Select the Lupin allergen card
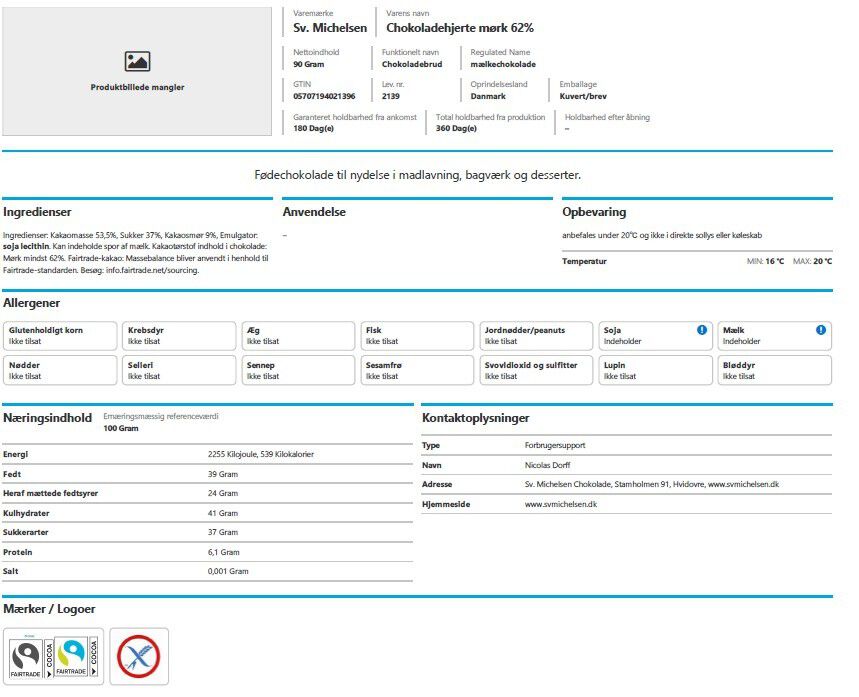Image resolution: width=859 pixels, height=697 pixels. click(x=655, y=370)
